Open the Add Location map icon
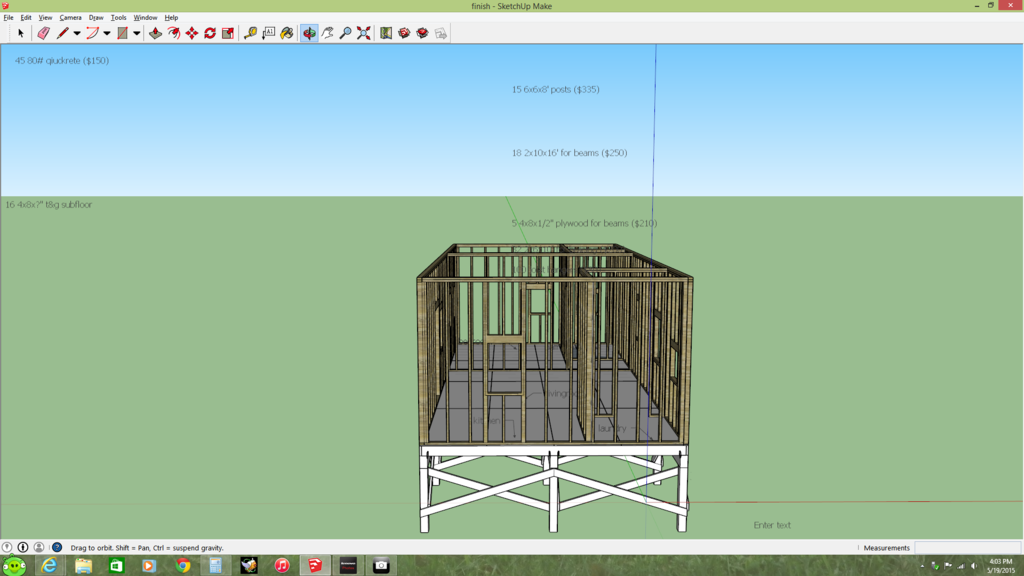The width and height of the screenshot is (1024, 576). tap(386, 33)
